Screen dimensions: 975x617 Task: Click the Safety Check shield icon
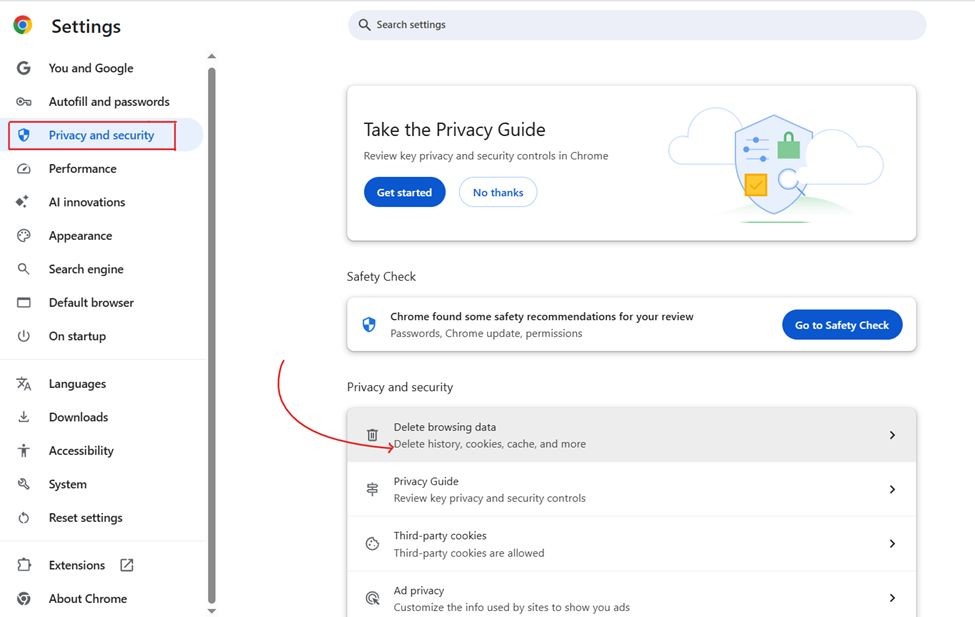[x=369, y=324]
